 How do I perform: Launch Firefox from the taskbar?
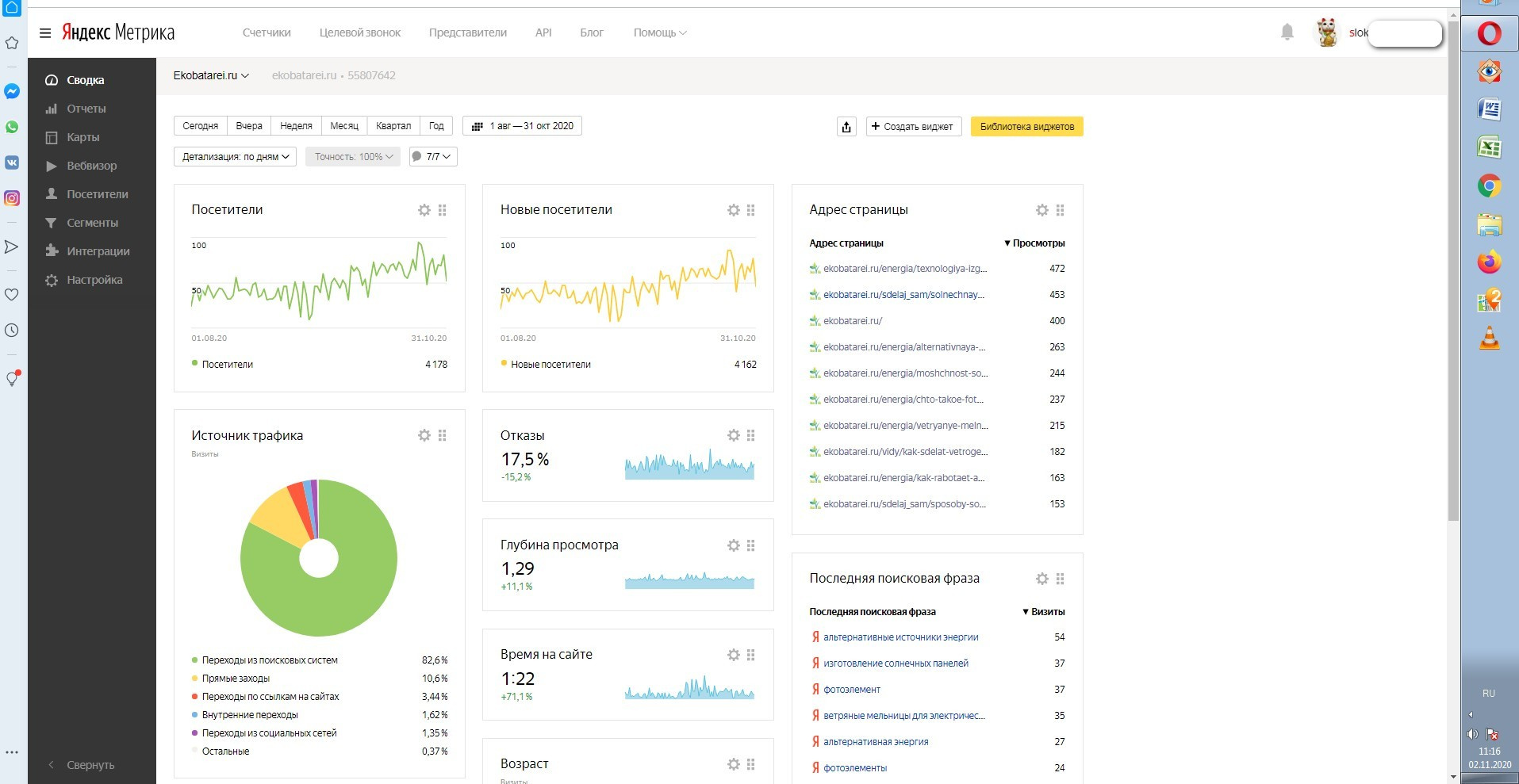[x=1489, y=262]
